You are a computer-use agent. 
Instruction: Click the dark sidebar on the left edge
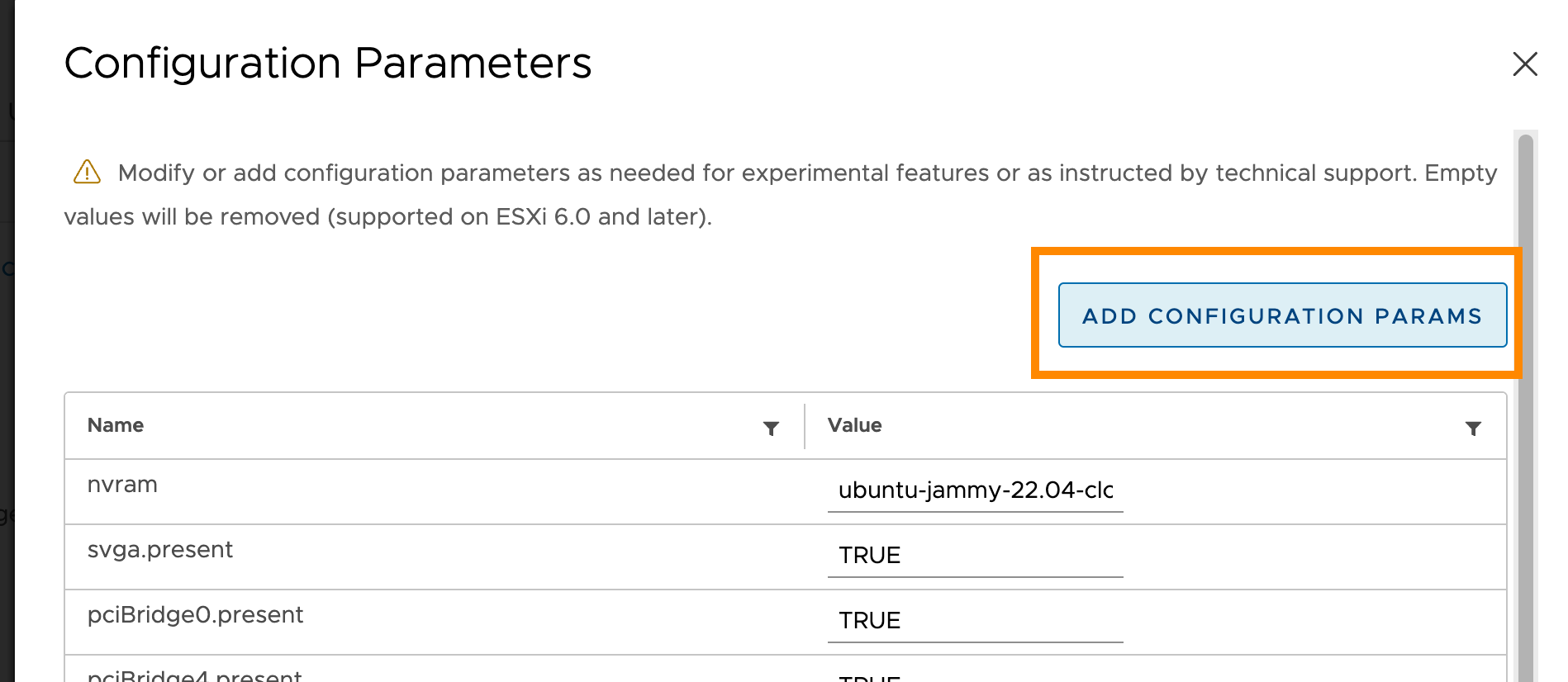tap(7, 330)
